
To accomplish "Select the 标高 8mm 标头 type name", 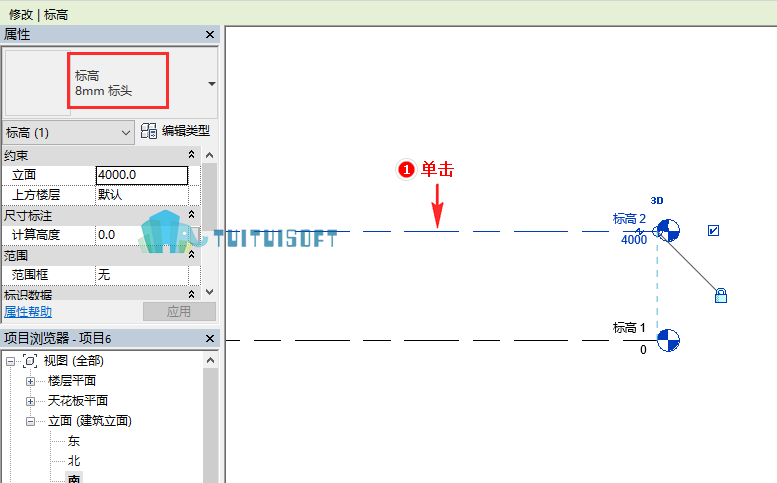I will [104, 83].
